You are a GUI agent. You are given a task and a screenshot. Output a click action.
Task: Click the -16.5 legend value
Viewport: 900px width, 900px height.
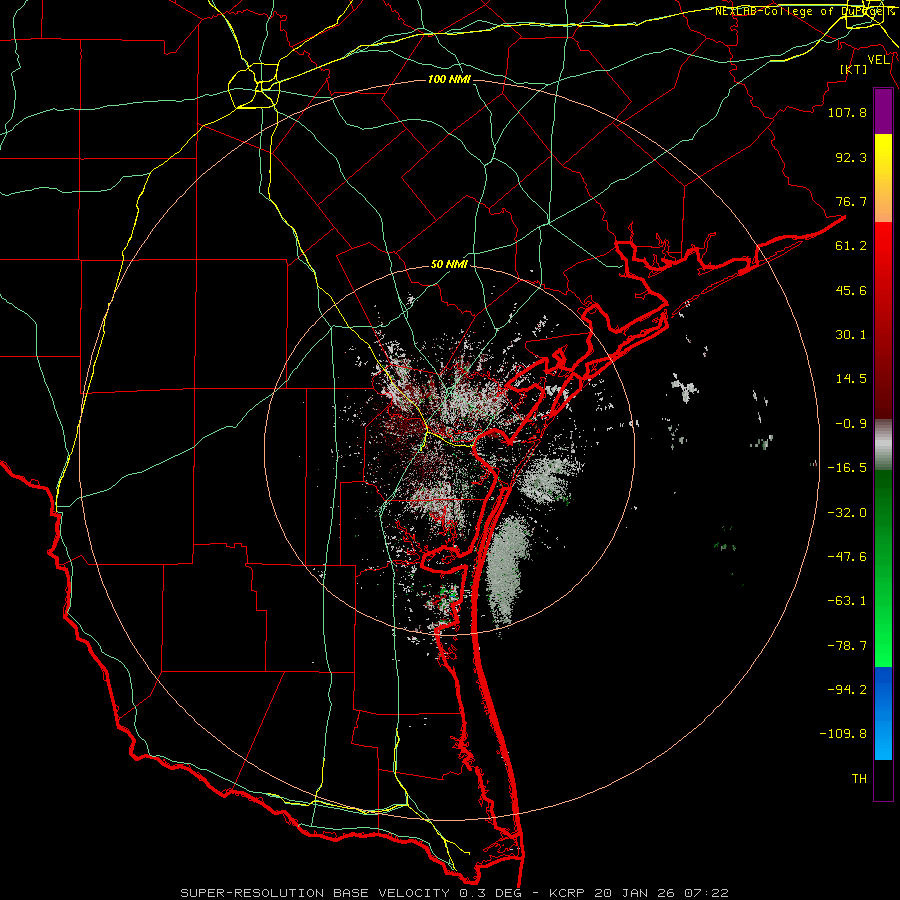847,468
